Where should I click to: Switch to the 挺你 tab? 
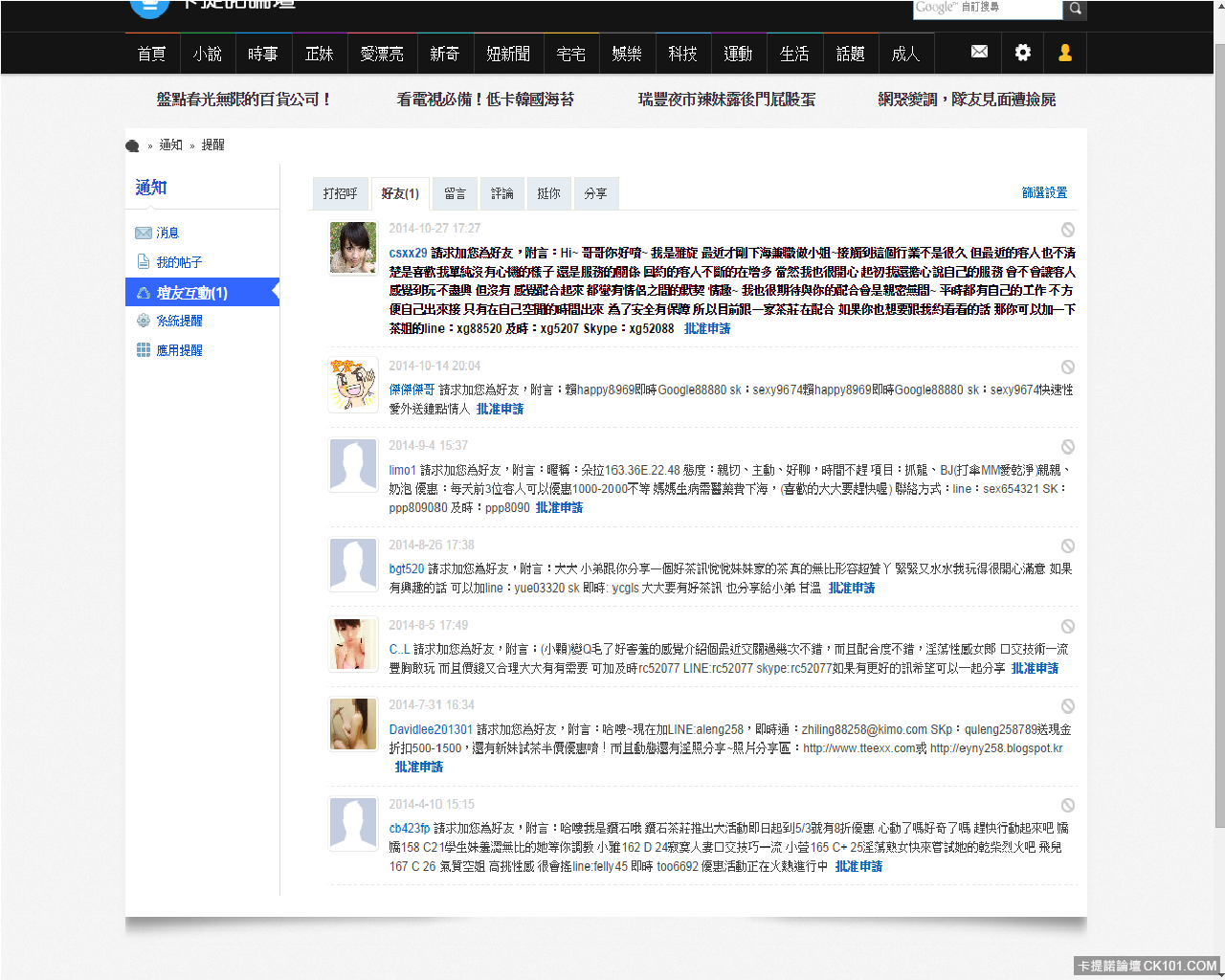point(548,193)
